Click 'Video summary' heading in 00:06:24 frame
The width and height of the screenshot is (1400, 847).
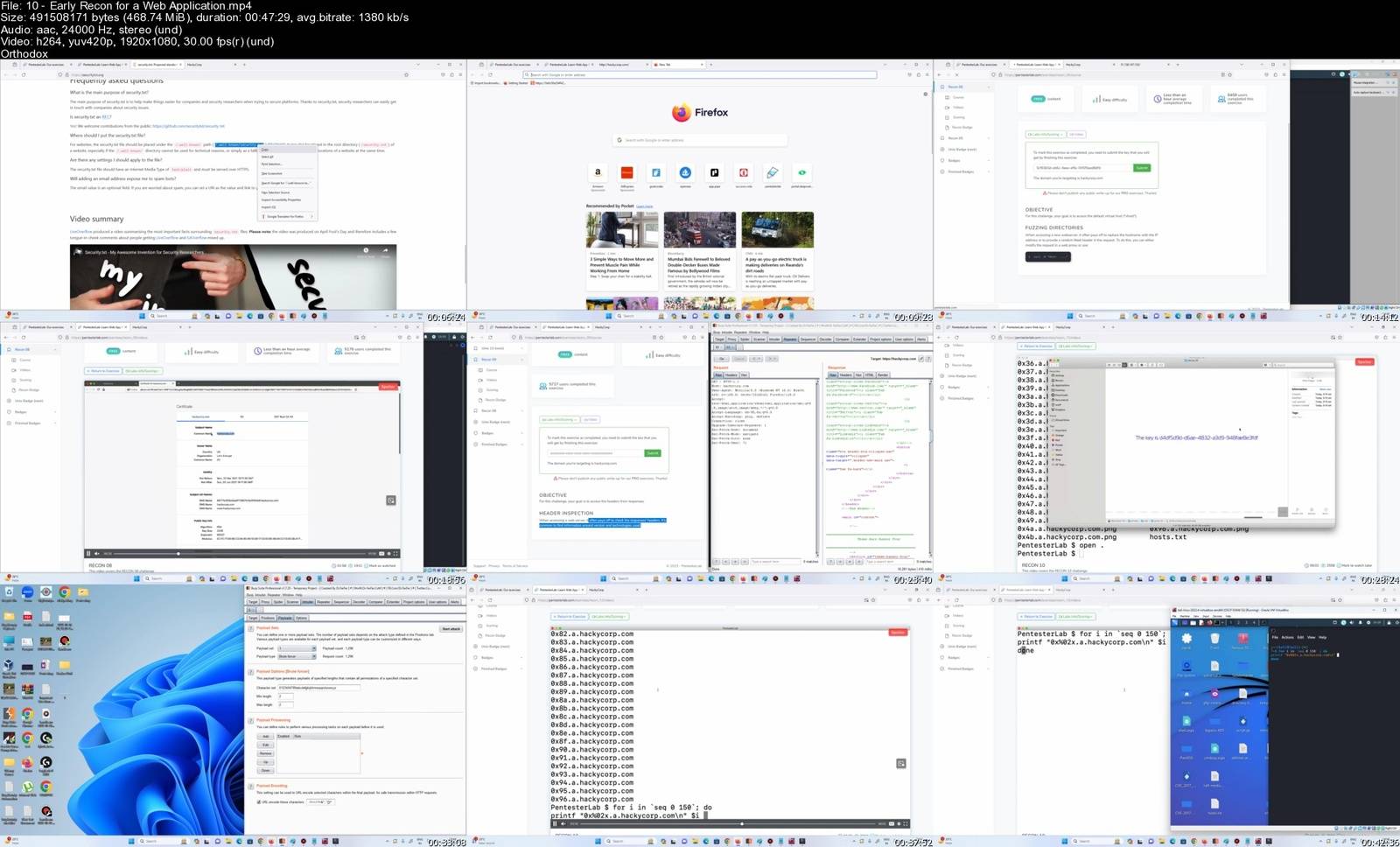[97, 219]
